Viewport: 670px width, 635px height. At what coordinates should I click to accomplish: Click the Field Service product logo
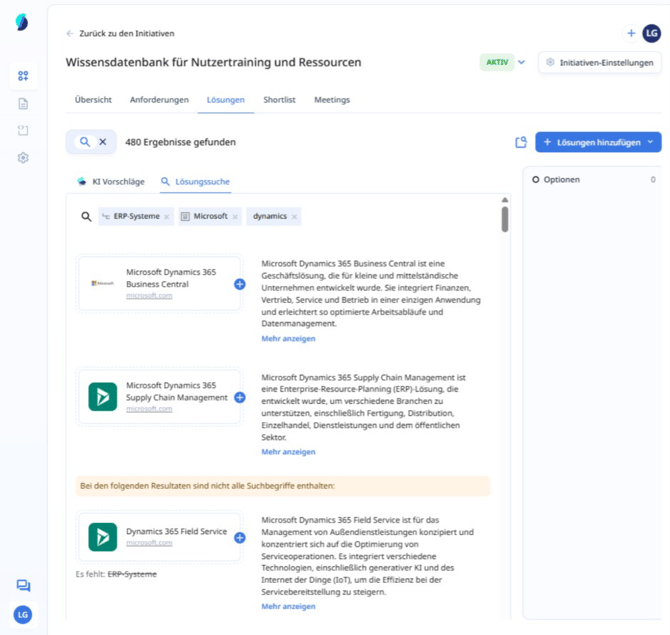point(103,537)
